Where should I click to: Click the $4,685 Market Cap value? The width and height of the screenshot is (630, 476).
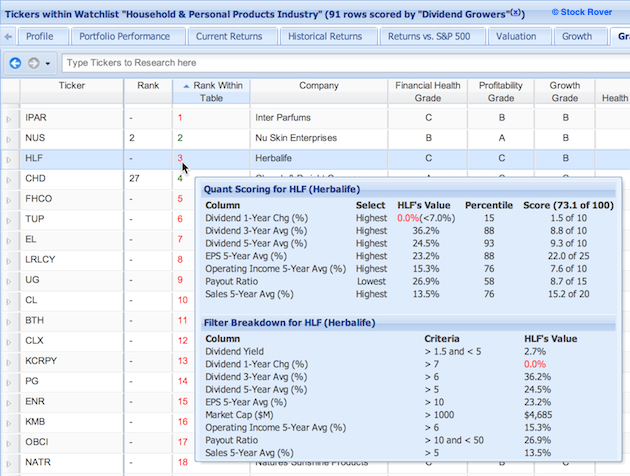click(x=538, y=415)
